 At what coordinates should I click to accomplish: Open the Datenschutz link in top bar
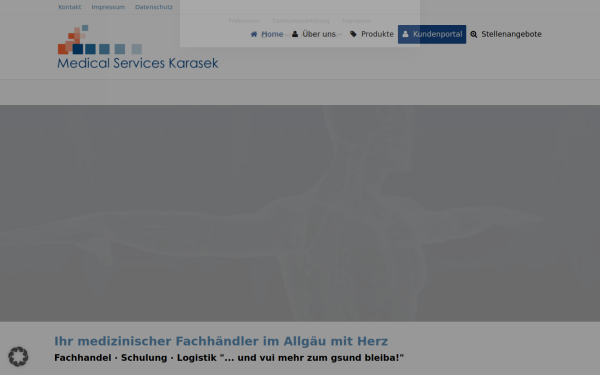(x=154, y=7)
